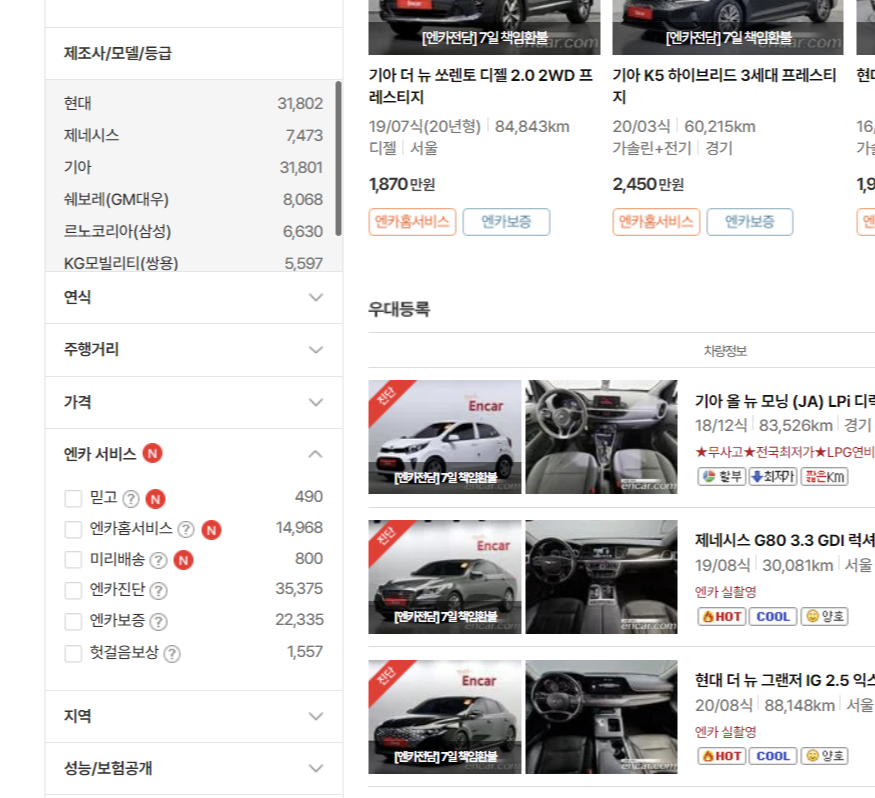Image resolution: width=875 pixels, height=798 pixels.
Task: Click 엔카홈서비스 badge under 쏘렌토
Action: point(412,222)
